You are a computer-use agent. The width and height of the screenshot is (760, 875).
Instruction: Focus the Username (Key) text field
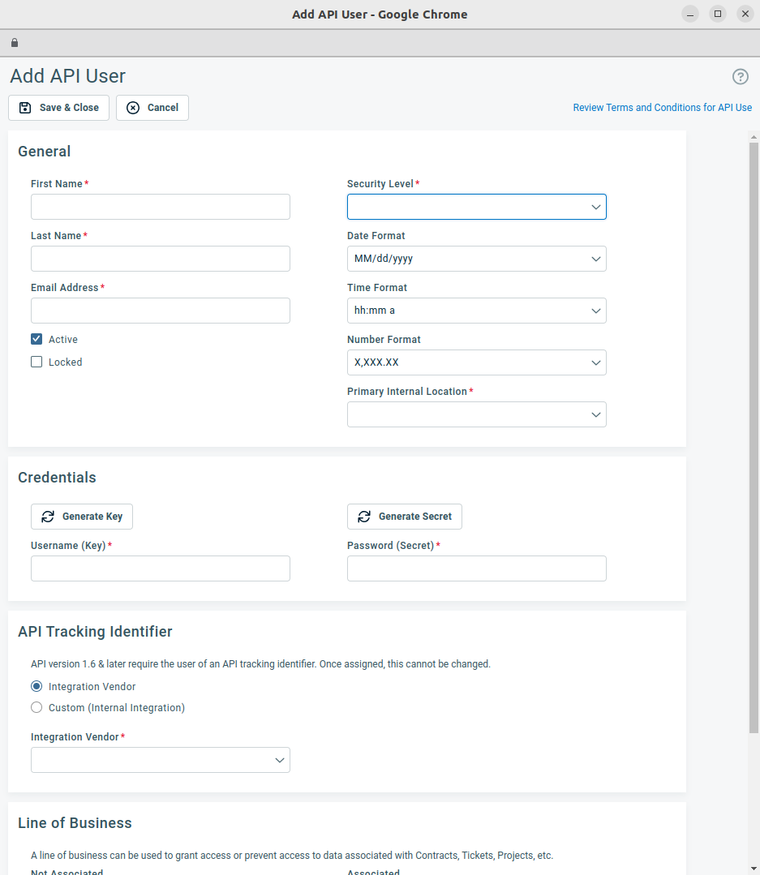click(x=160, y=569)
